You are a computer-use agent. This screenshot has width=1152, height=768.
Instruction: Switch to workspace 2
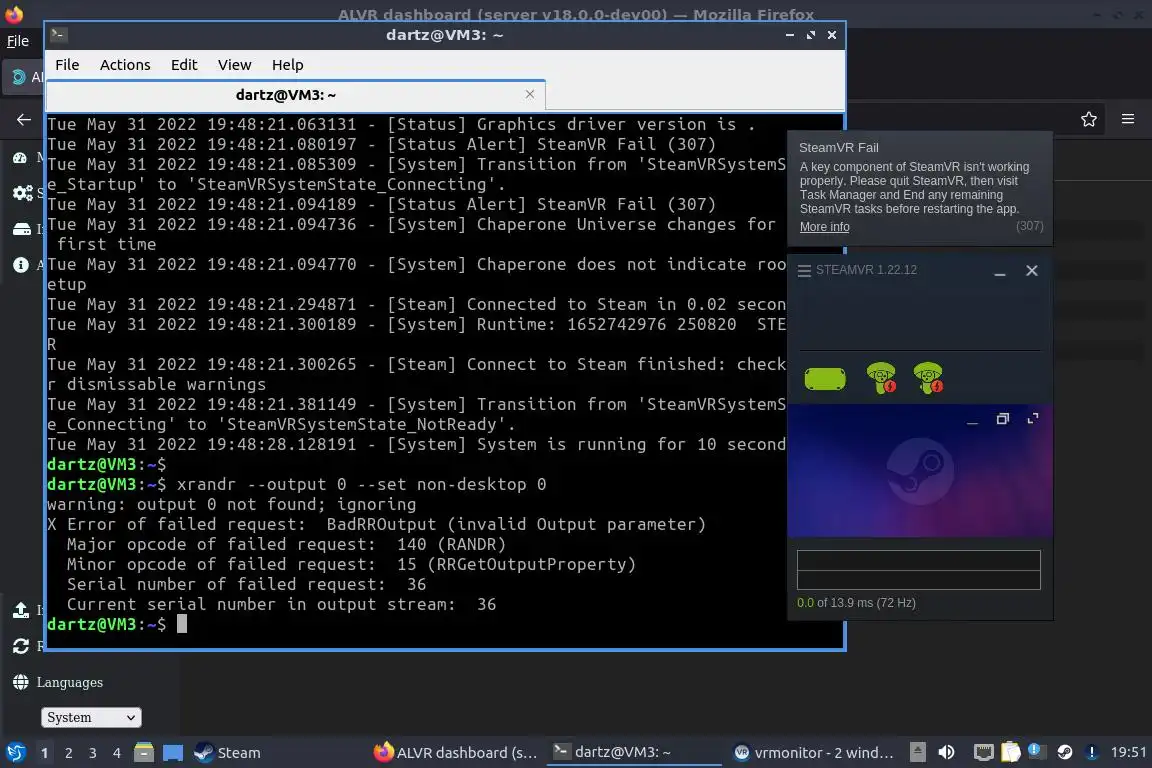click(x=68, y=753)
